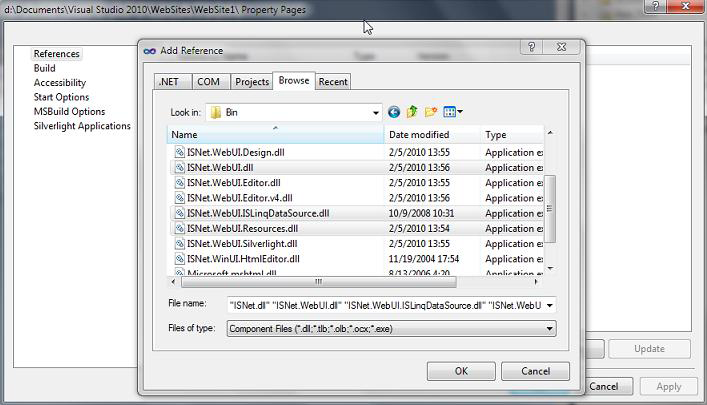The image size is (707, 405).
Task: Click vertical scrollbar thumb in file list
Action: pos(550,209)
